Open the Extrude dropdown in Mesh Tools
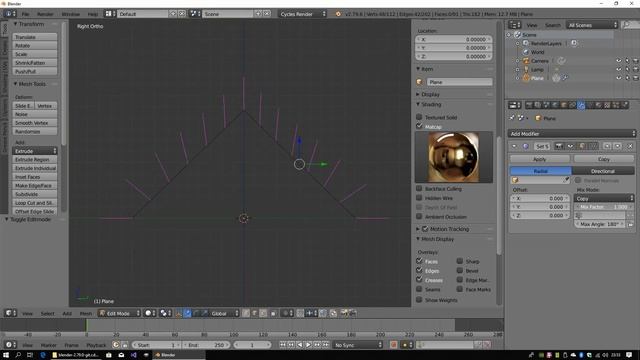Image resolution: width=640 pixels, height=360 pixels. 35,151
